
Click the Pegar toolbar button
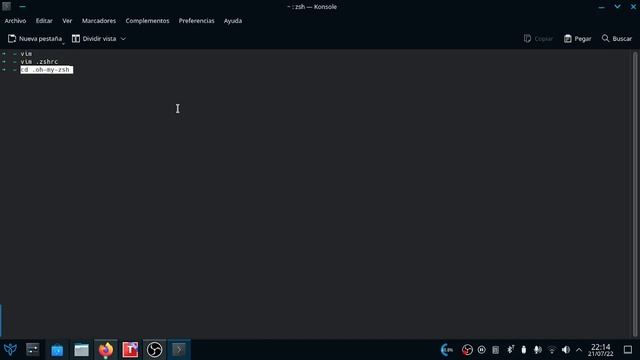click(x=578, y=39)
